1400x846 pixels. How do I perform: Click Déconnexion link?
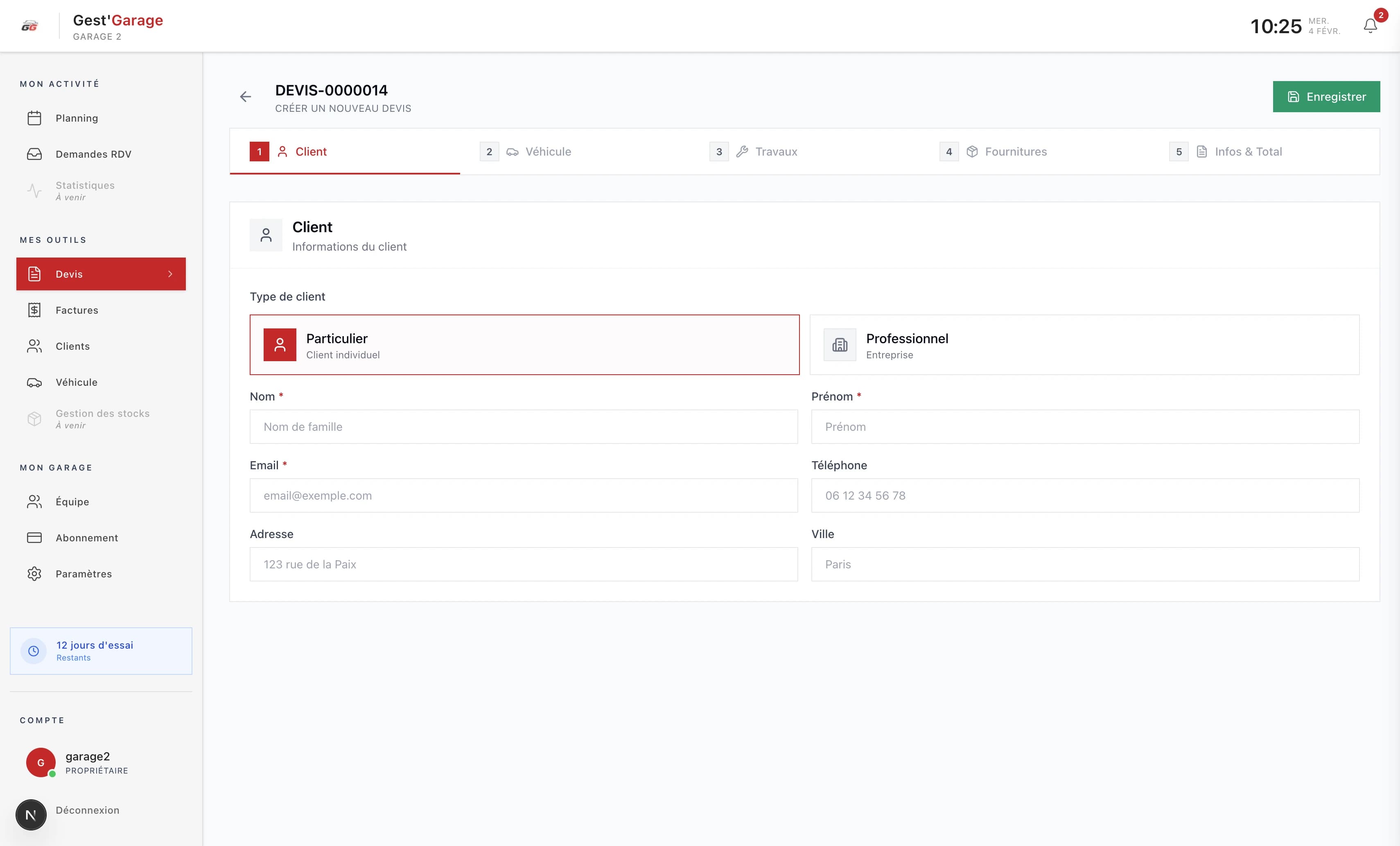88,810
